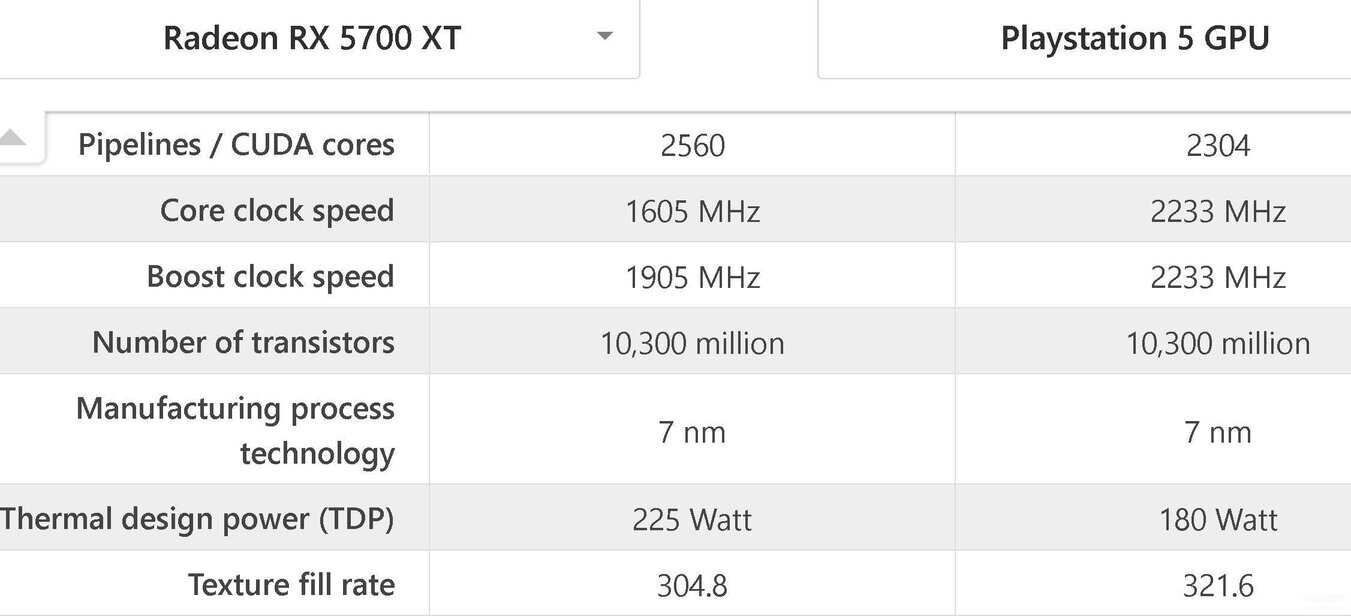Select the Pipelines / CUDA cores row label
The image size is (1351, 616).
[236, 145]
